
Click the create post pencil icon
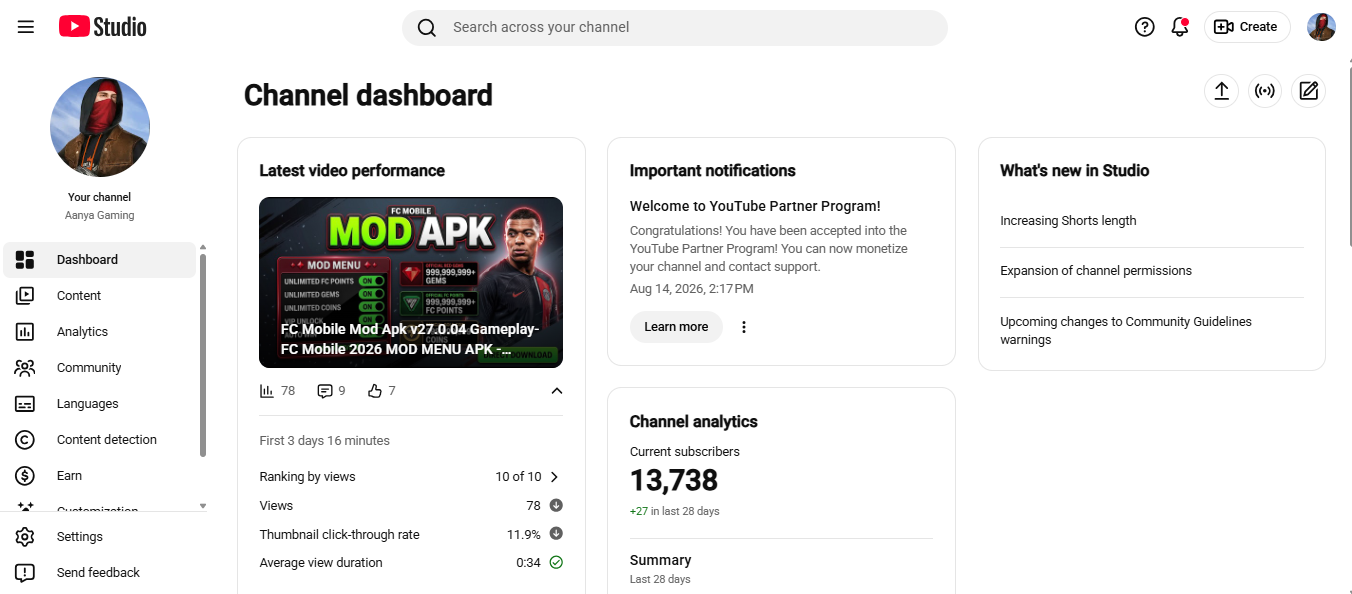[x=1308, y=91]
